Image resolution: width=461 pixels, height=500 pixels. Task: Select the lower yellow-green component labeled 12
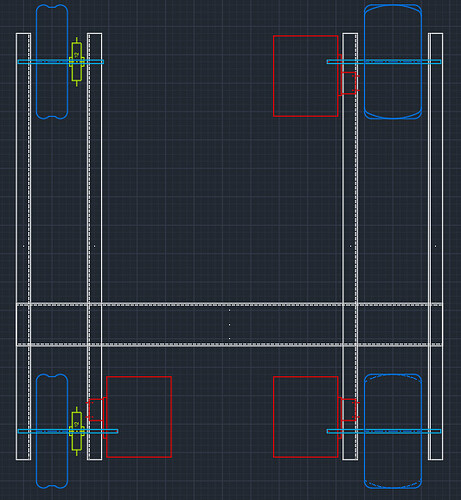[x=77, y=431]
